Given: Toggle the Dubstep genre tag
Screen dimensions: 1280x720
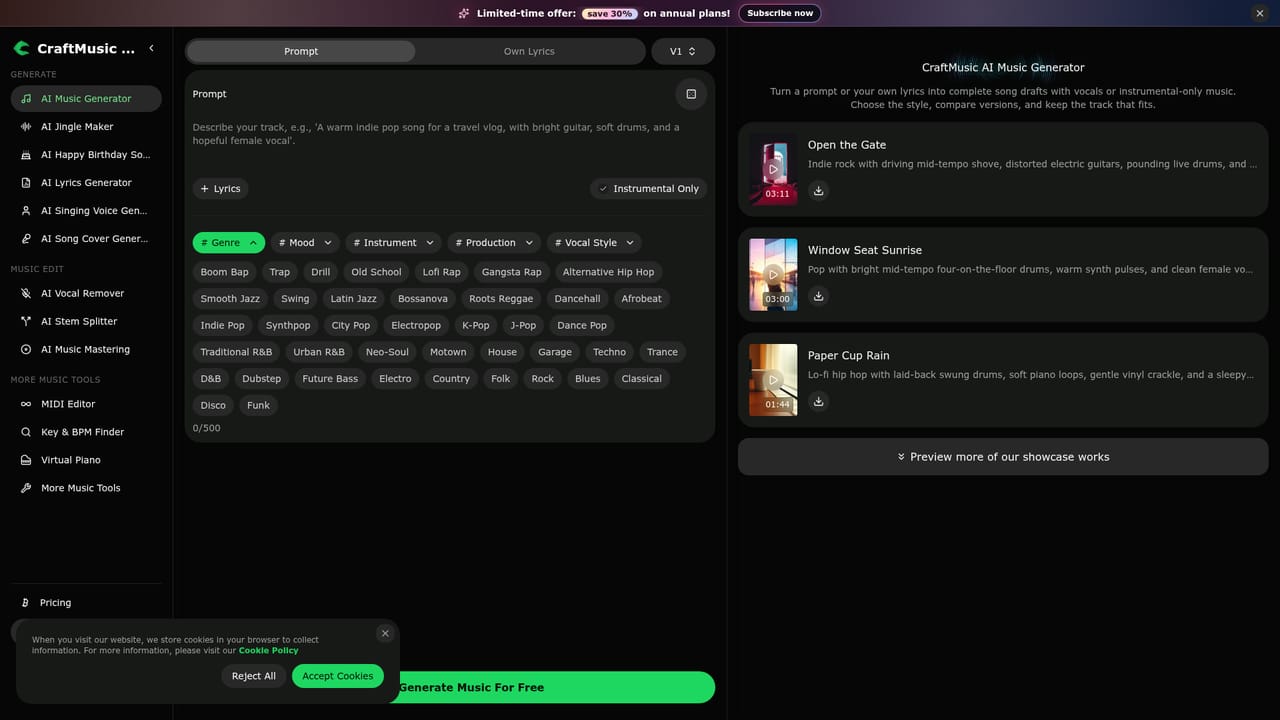Looking at the screenshot, I should 262,379.
